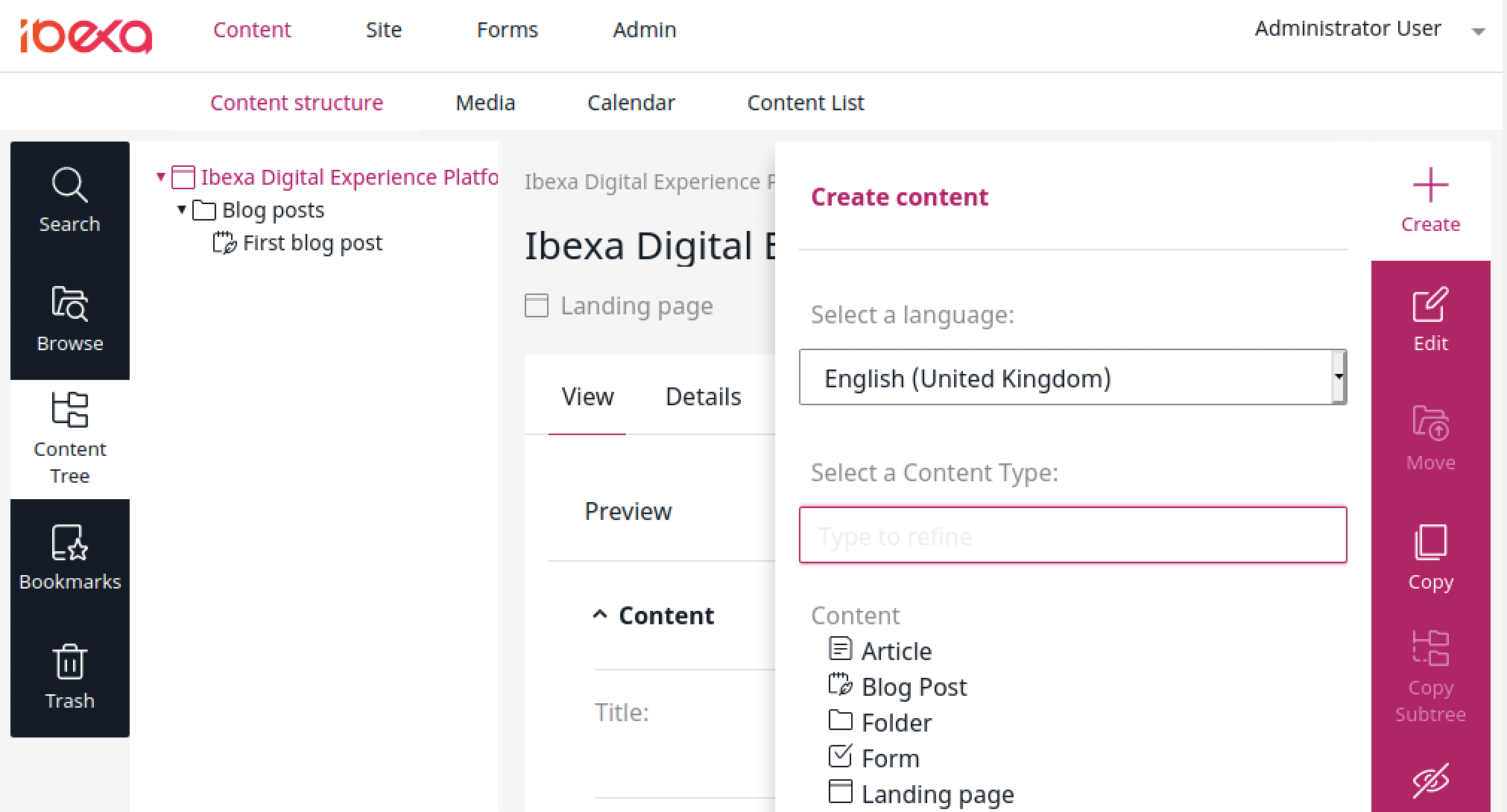This screenshot has height=812, width=1507.
Task: Open the Trash sidebar tool
Action: (70, 678)
